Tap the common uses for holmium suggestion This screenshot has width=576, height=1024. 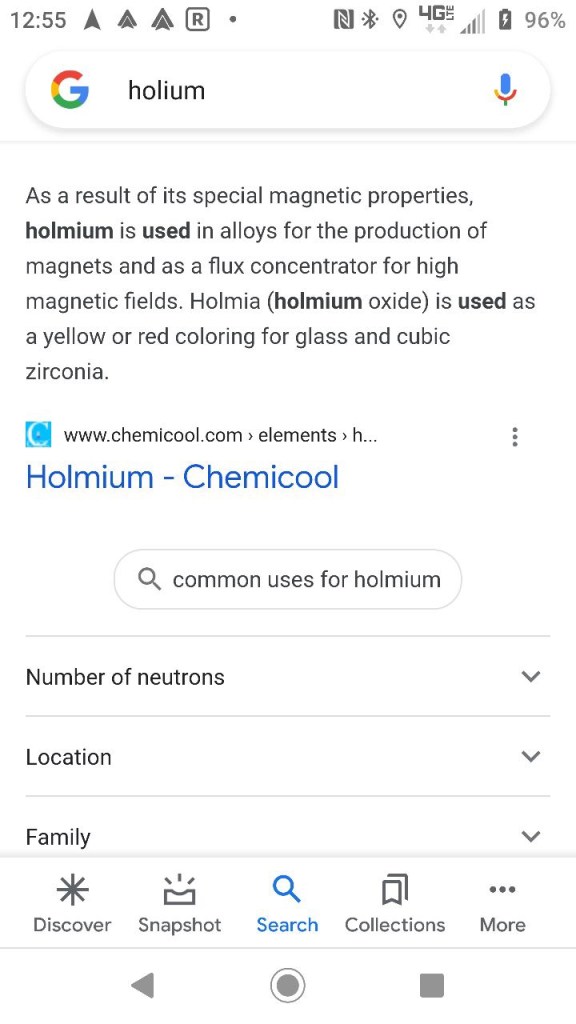pyautogui.click(x=287, y=579)
